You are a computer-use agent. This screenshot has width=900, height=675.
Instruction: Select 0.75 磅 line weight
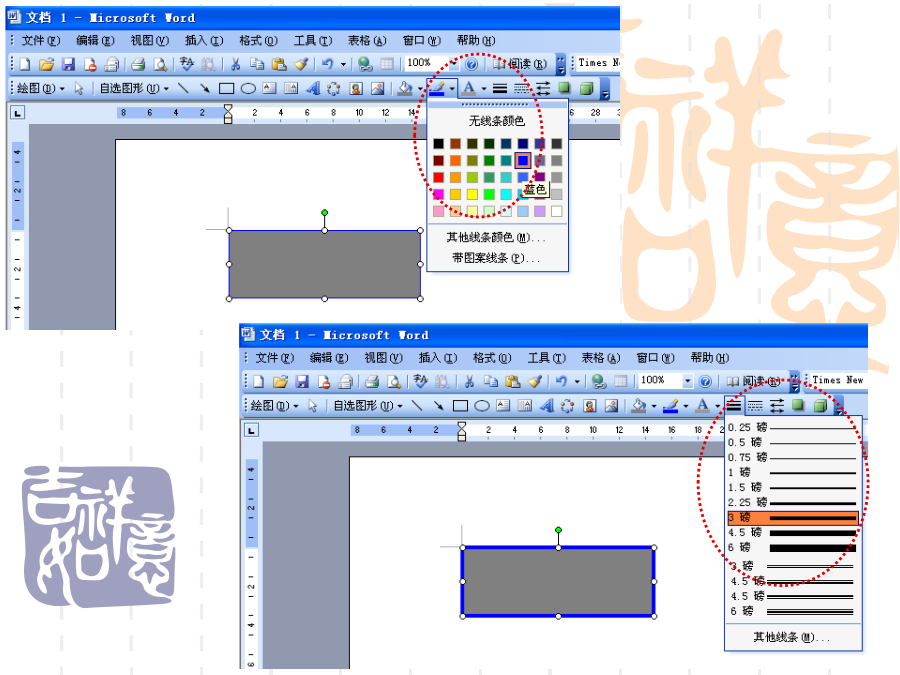[x=793, y=457]
